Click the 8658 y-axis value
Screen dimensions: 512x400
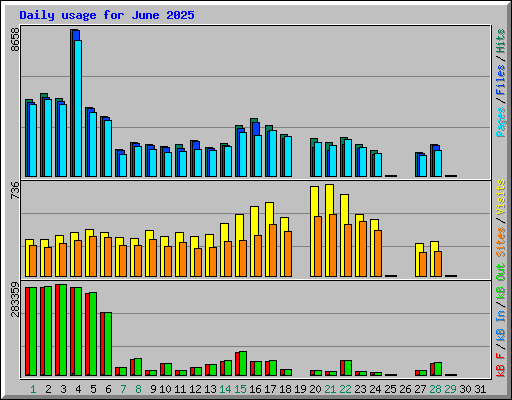(15, 39)
